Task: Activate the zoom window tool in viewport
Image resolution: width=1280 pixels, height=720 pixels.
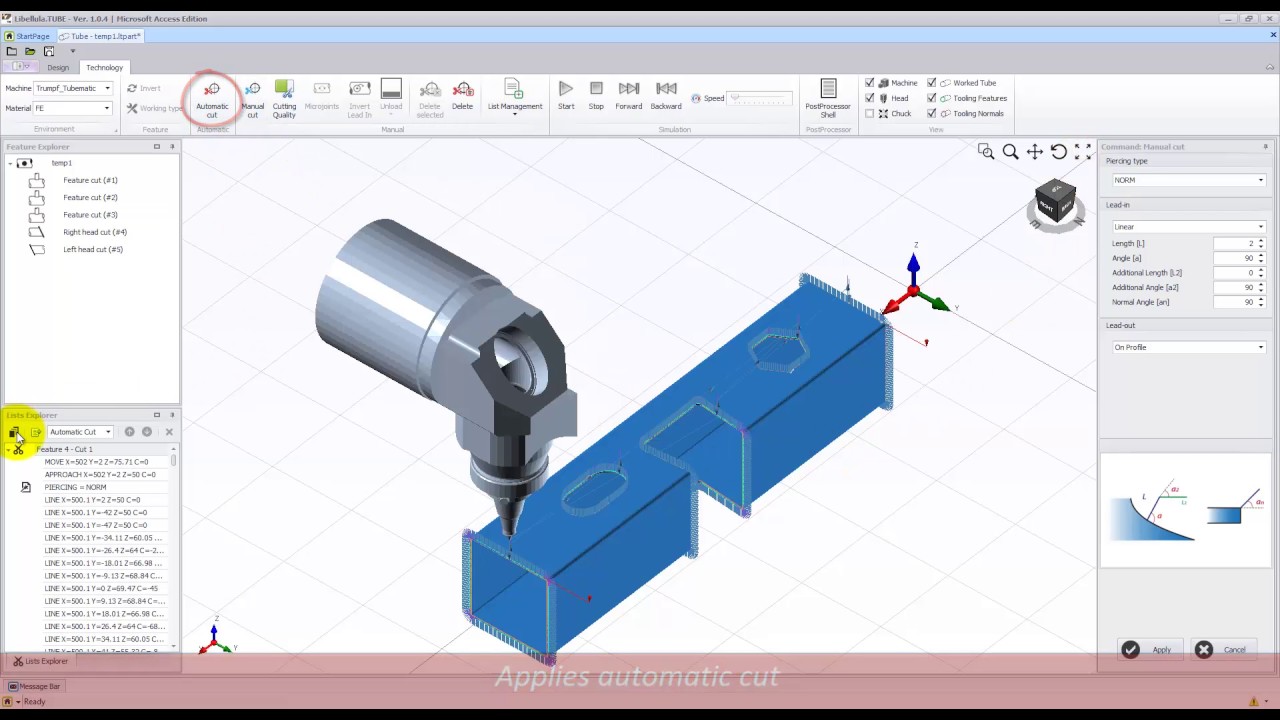Action: [x=986, y=151]
